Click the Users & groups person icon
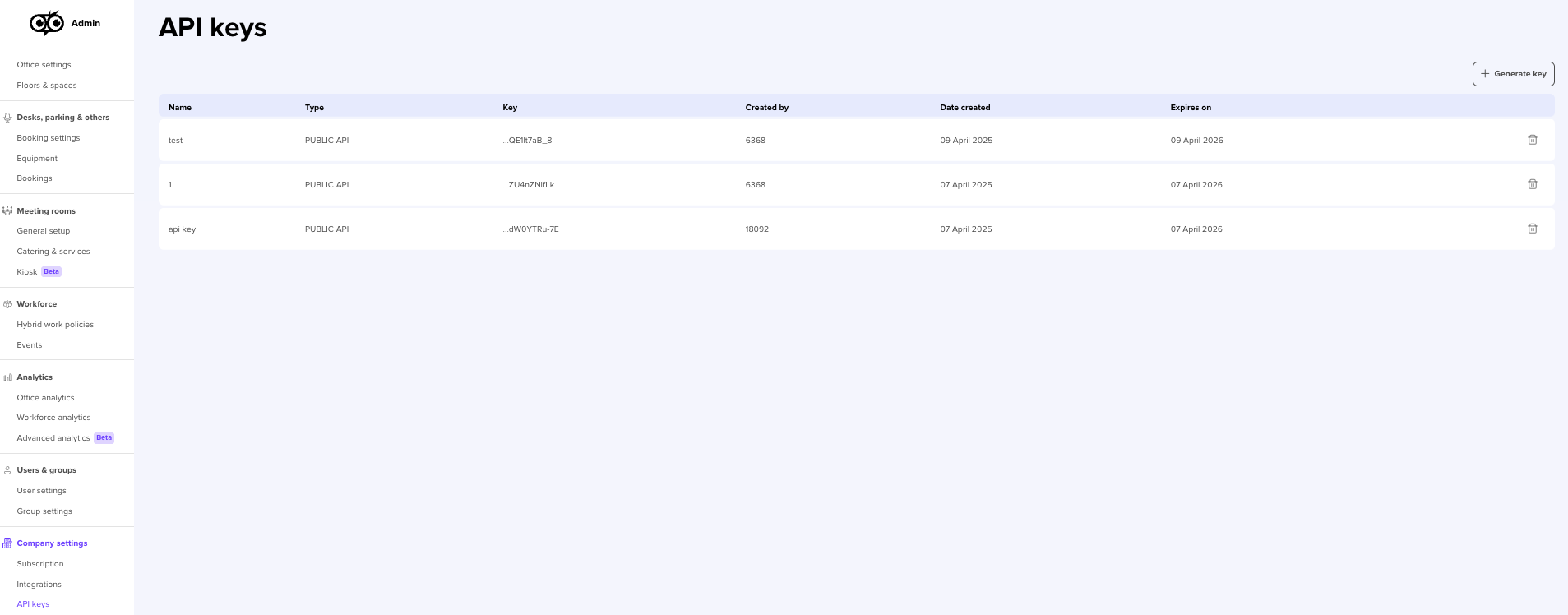The width and height of the screenshot is (1568, 615). [x=7, y=470]
